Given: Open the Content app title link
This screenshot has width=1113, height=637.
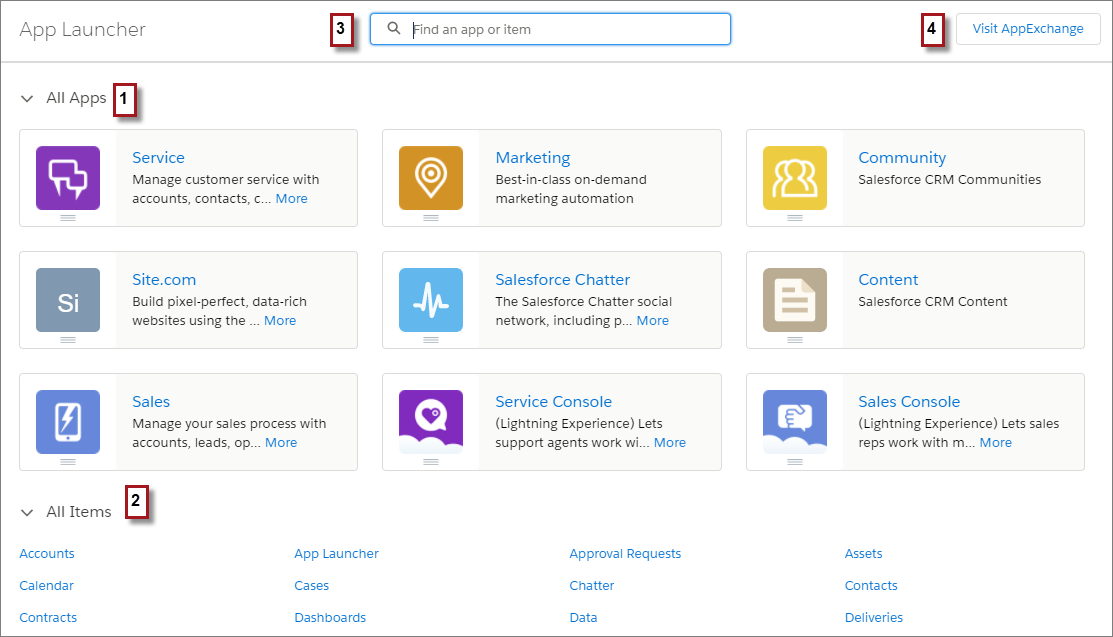Looking at the screenshot, I should [888, 280].
